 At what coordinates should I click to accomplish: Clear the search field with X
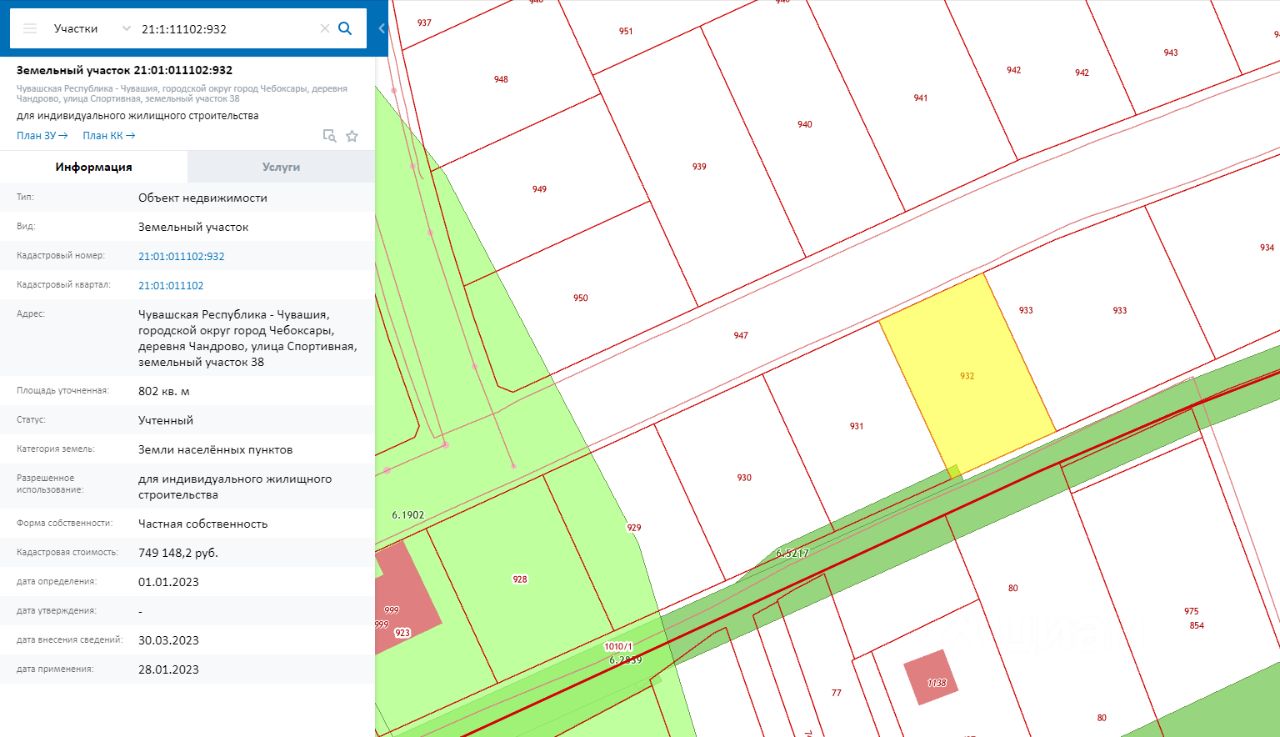tap(324, 29)
